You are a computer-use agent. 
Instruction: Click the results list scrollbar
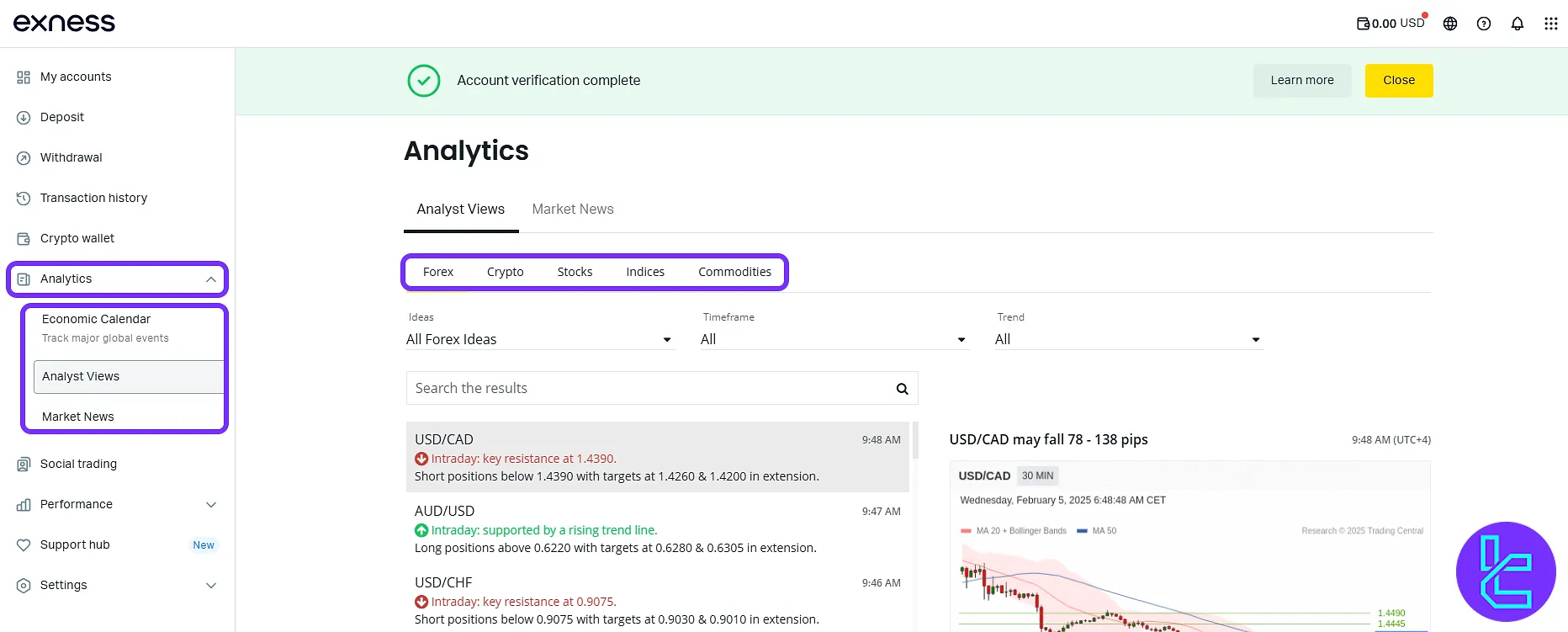pos(915,440)
